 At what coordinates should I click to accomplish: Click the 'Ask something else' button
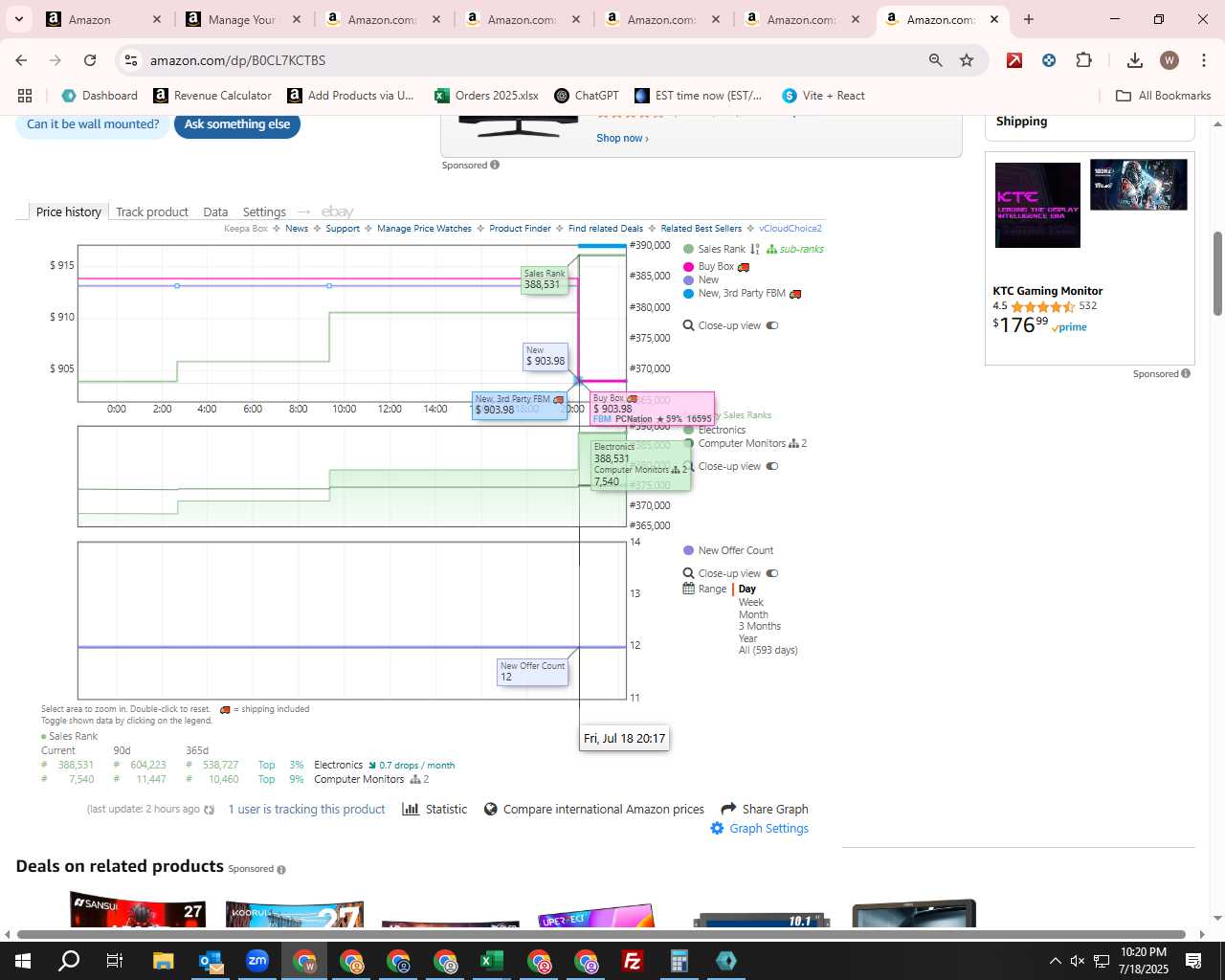point(237,124)
